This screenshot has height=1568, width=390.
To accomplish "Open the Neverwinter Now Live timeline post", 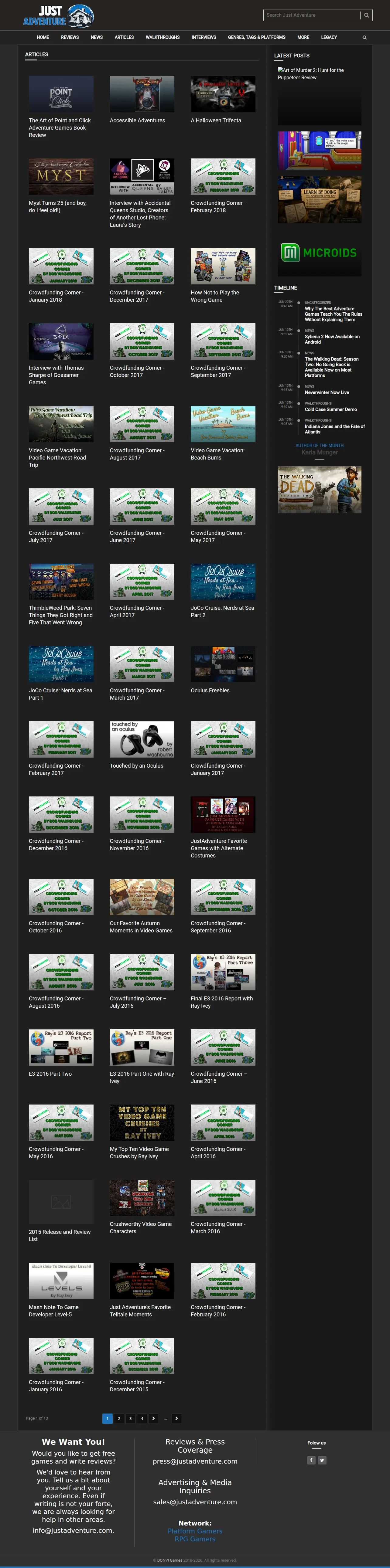I will click(x=327, y=393).
